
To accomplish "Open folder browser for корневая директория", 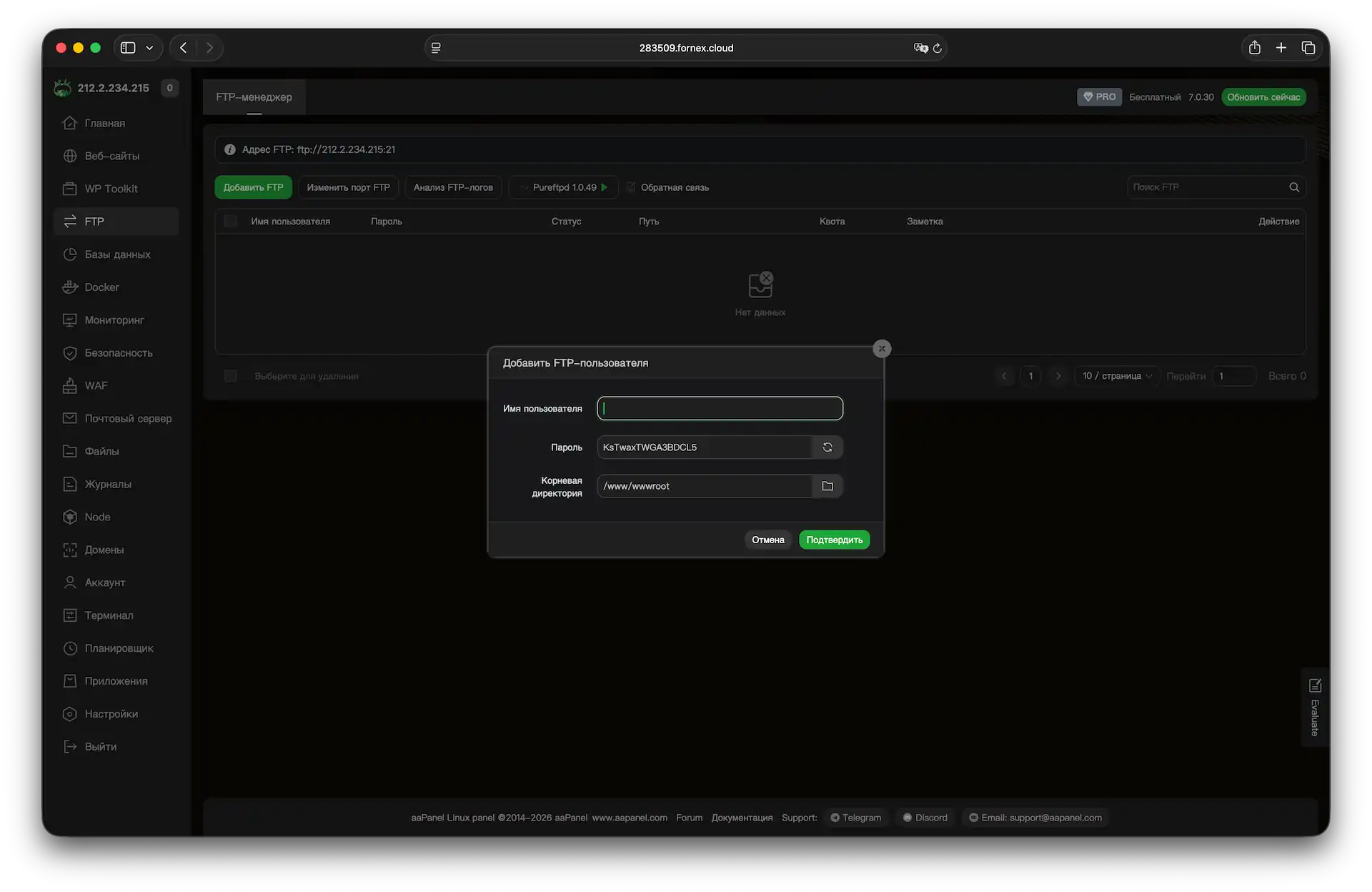I will click(x=827, y=485).
